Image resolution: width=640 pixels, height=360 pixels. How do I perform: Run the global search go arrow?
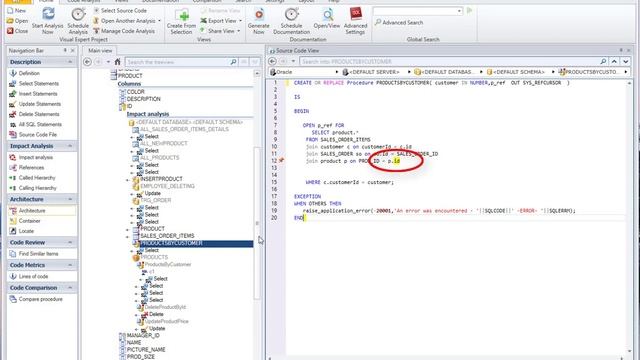[x=469, y=11]
